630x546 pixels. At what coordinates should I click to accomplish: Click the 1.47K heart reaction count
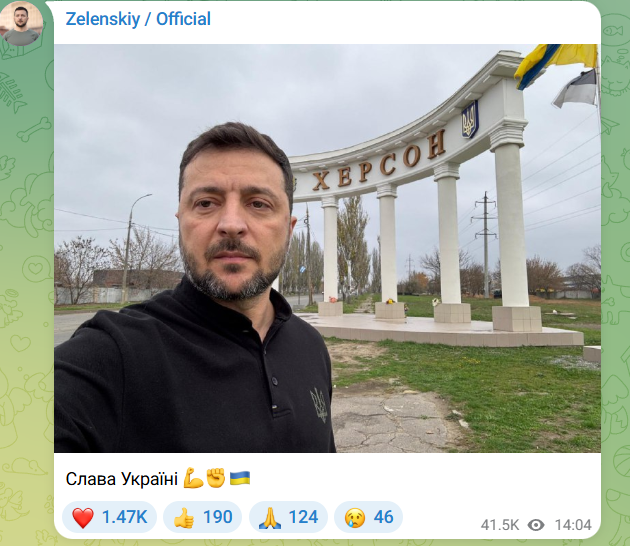[x=125, y=517]
